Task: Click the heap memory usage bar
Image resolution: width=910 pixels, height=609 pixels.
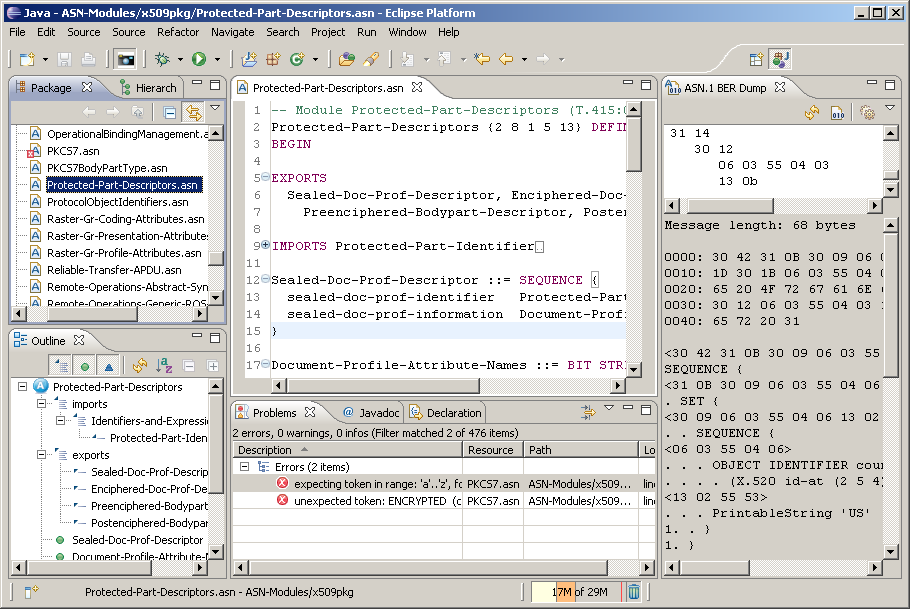Action: 572,592
